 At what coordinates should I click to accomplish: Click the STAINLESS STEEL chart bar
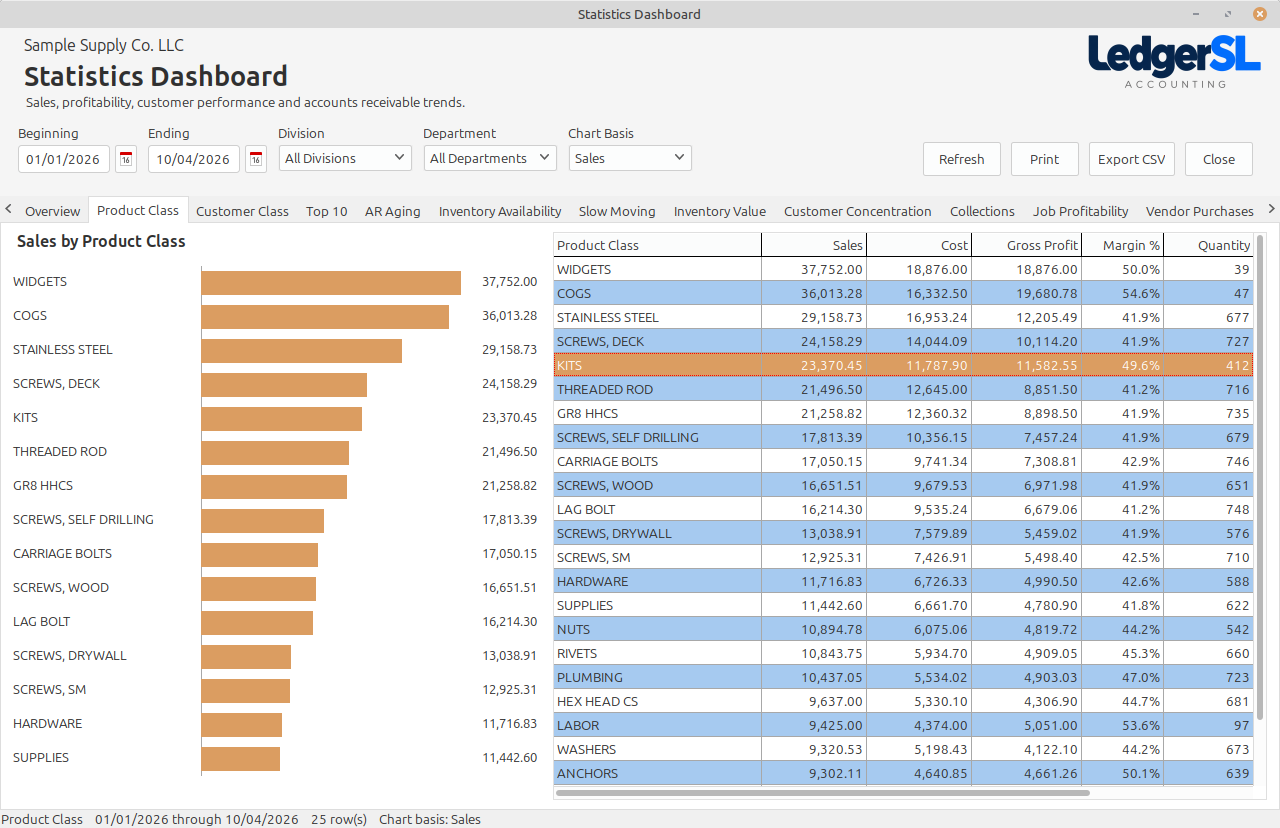pyautogui.click(x=301, y=350)
